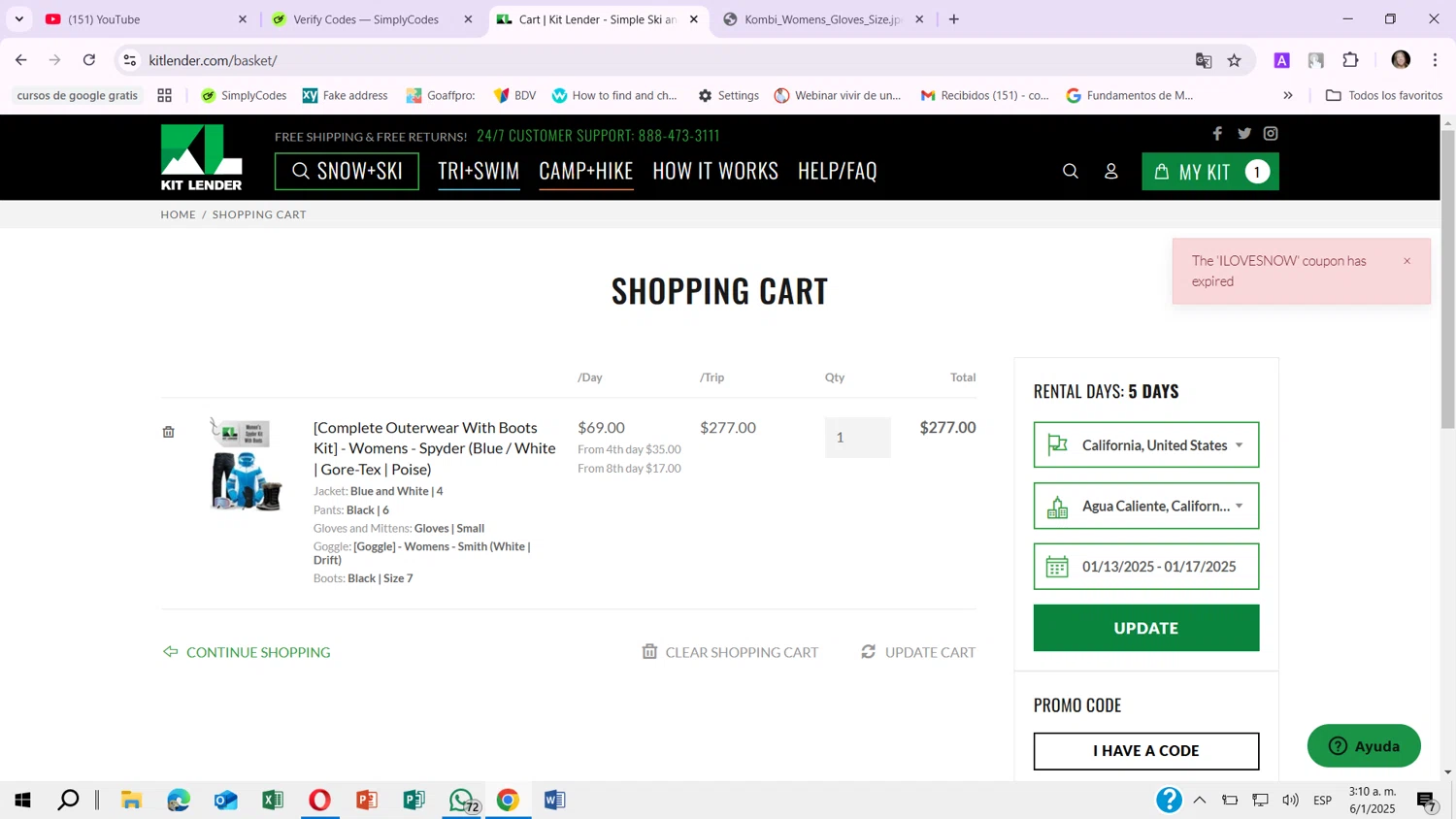
Task: Open volume control in system tray
Action: click(1290, 800)
